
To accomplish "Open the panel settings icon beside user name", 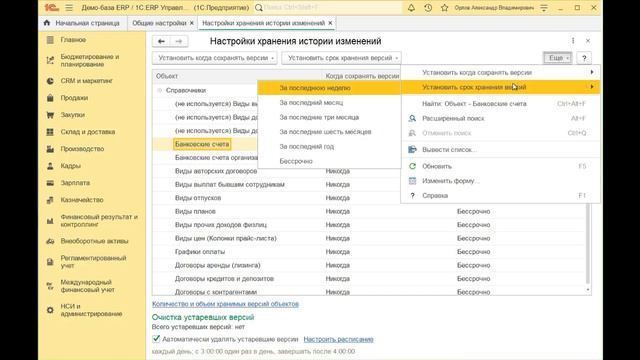I will (x=544, y=8).
